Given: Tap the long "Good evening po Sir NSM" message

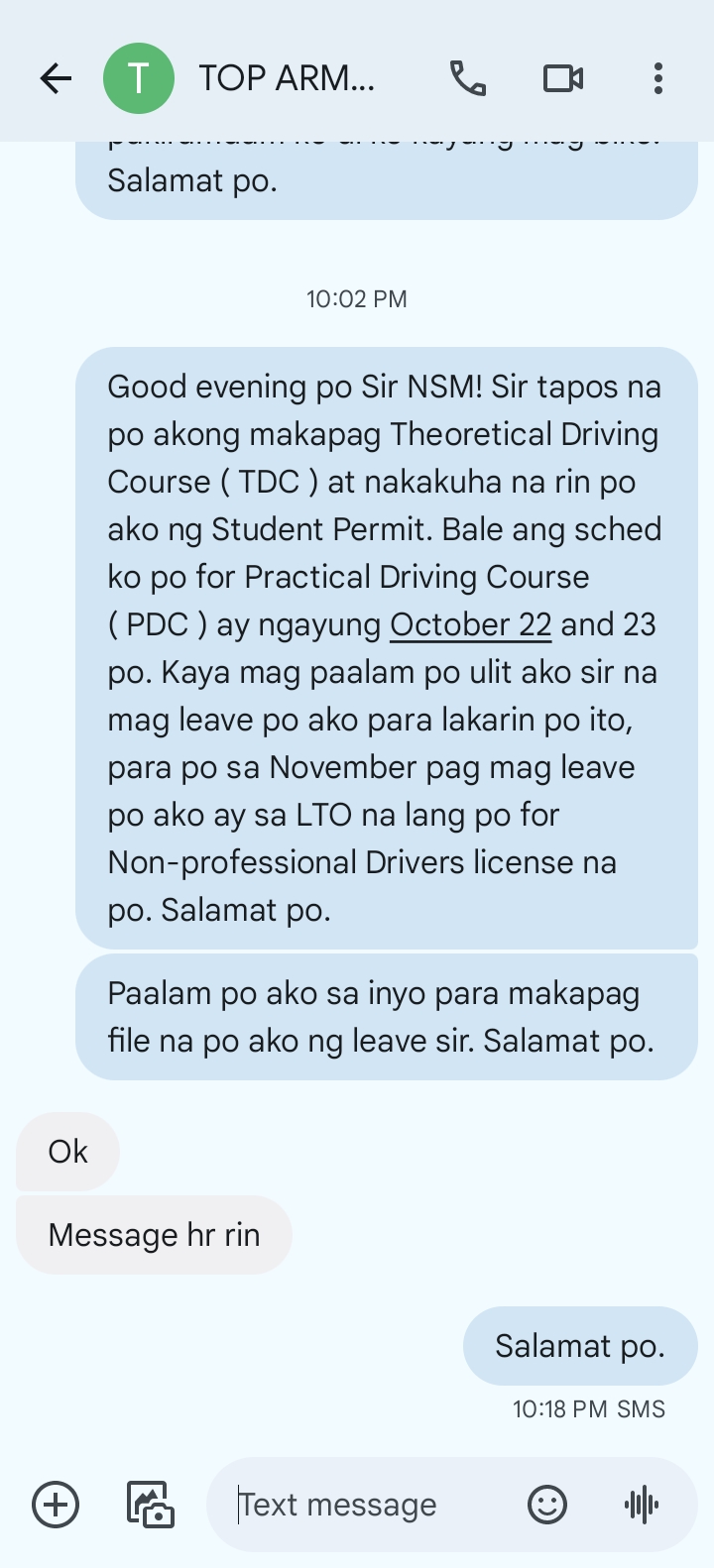Looking at the screenshot, I should coord(387,648).
